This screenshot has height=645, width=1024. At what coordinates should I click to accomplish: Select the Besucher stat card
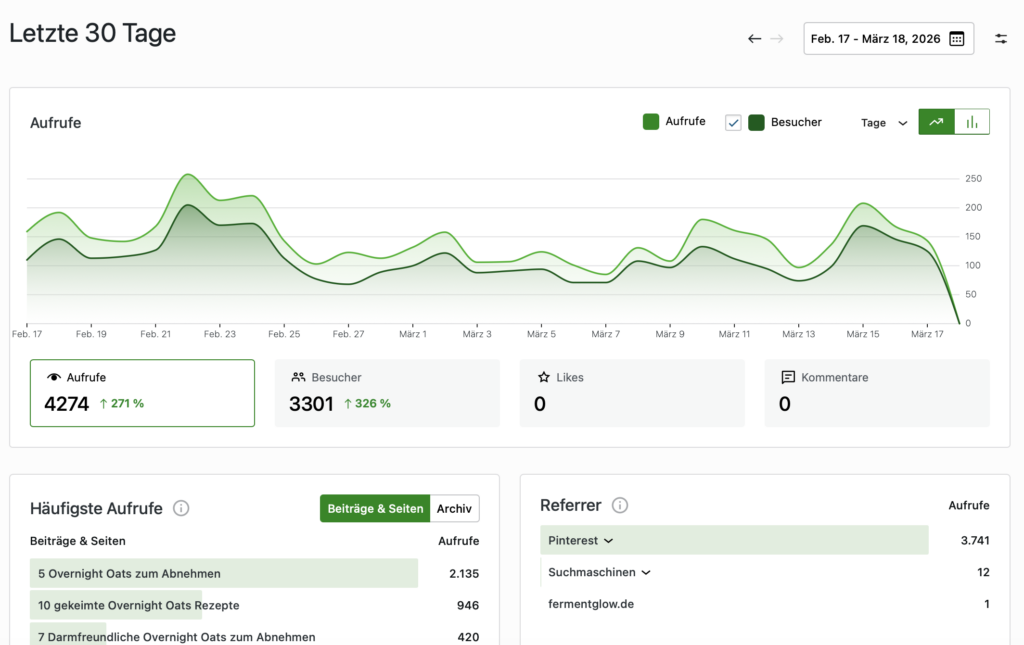pos(387,393)
